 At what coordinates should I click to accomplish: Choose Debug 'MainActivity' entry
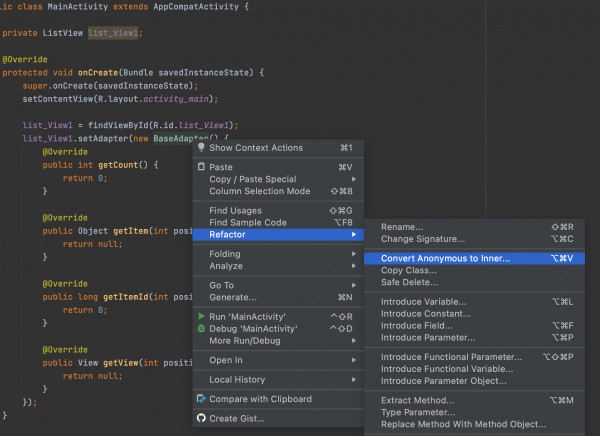click(278, 328)
